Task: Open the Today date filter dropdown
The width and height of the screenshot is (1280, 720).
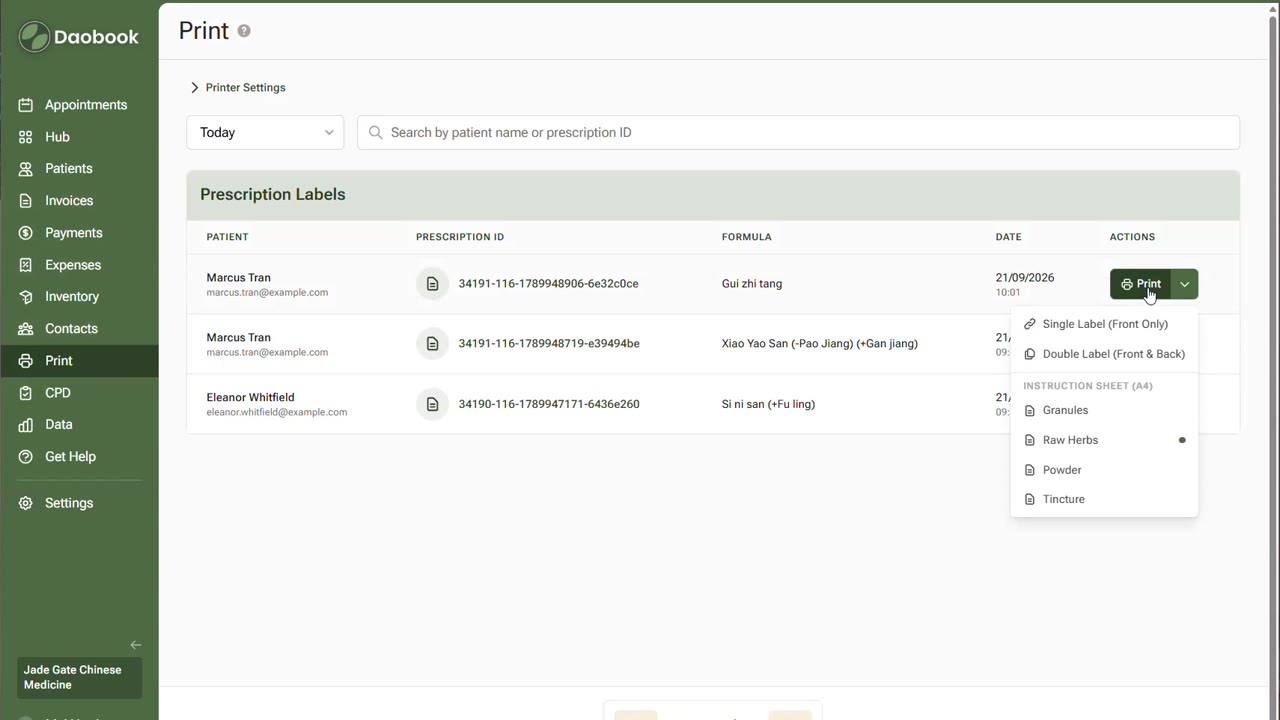Action: click(x=265, y=133)
